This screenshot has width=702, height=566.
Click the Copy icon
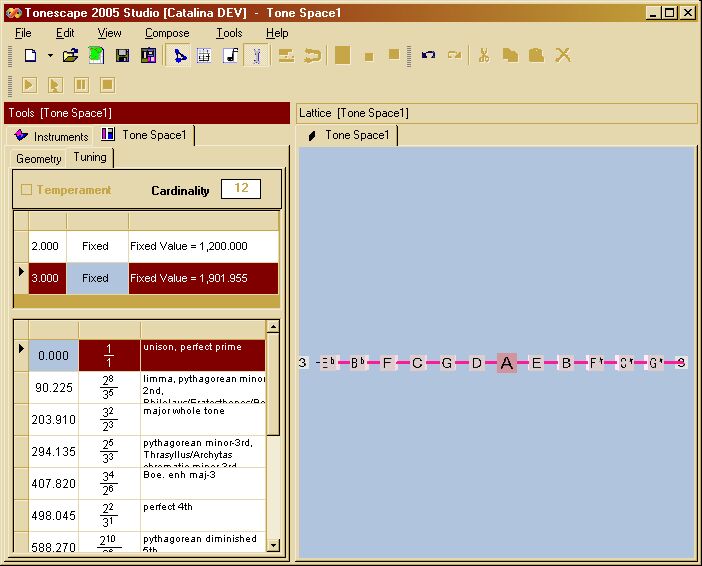[x=510, y=56]
